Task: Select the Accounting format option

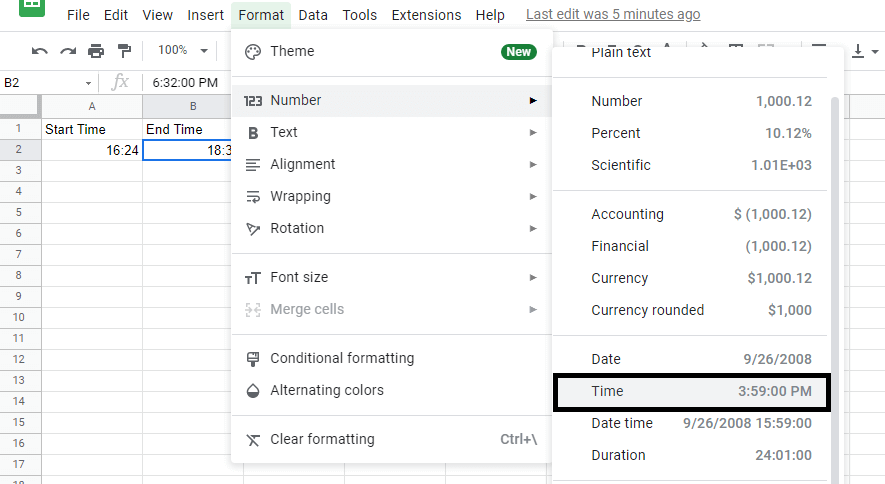Action: coord(692,215)
